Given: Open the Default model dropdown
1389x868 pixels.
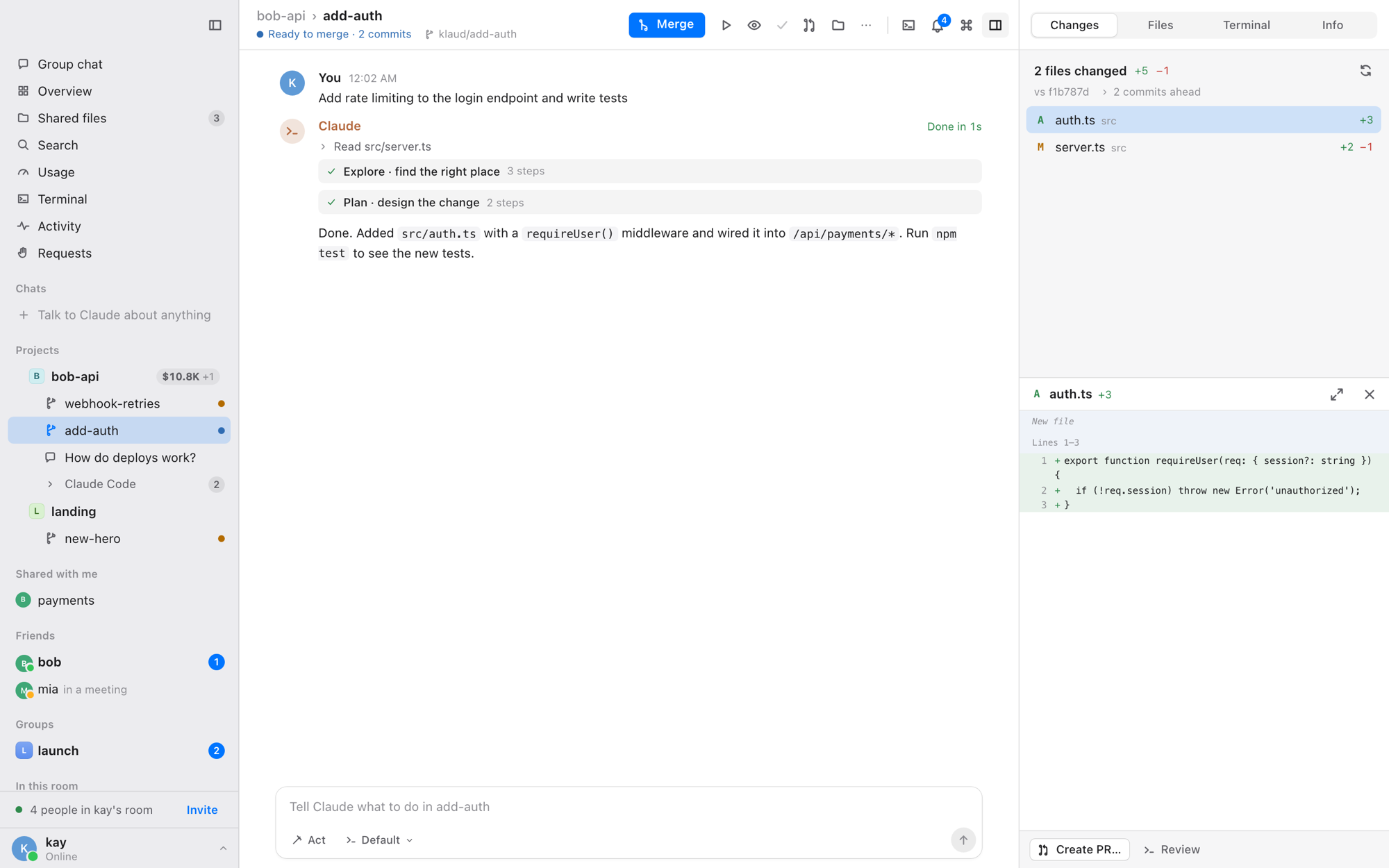Looking at the screenshot, I should tap(380, 840).
